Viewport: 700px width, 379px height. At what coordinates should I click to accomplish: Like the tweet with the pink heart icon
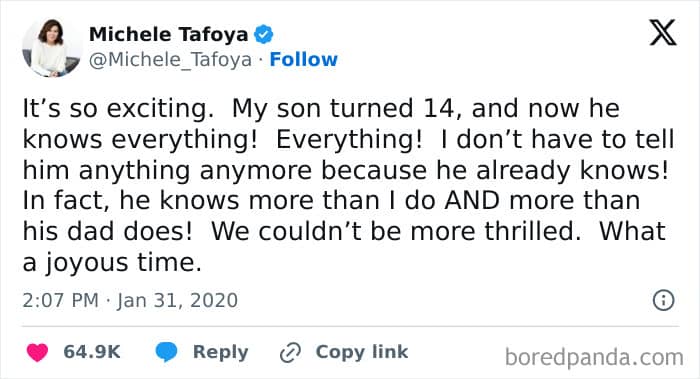click(x=37, y=352)
